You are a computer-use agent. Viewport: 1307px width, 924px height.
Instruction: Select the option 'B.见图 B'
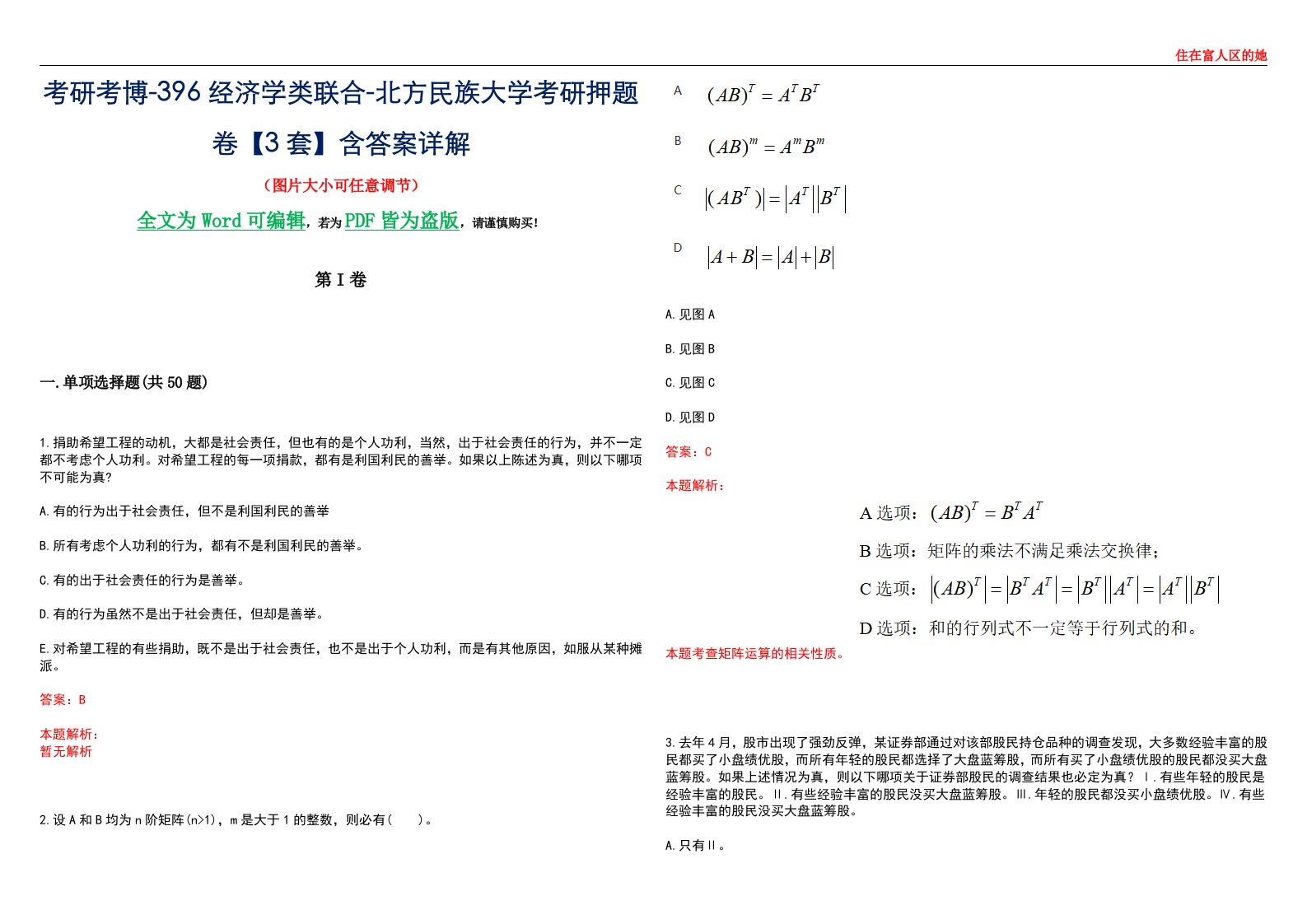tap(690, 349)
